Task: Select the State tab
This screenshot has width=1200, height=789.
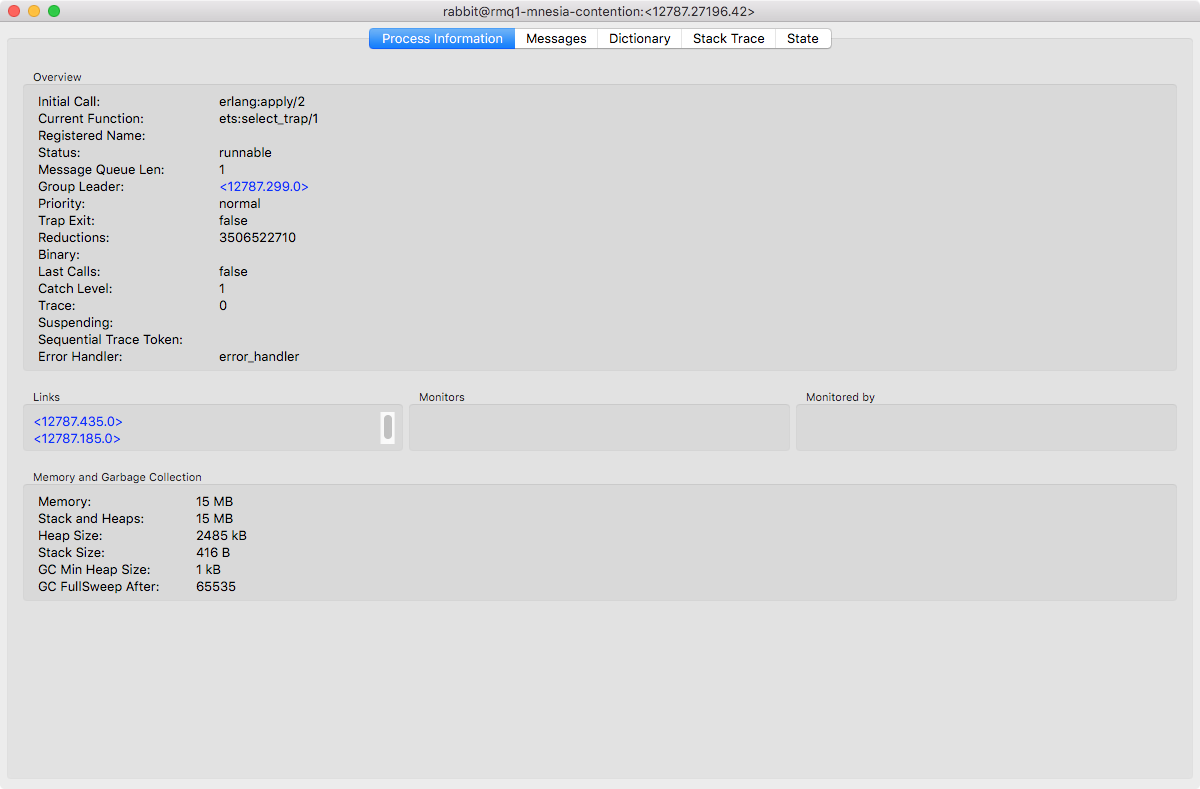Action: tap(802, 38)
